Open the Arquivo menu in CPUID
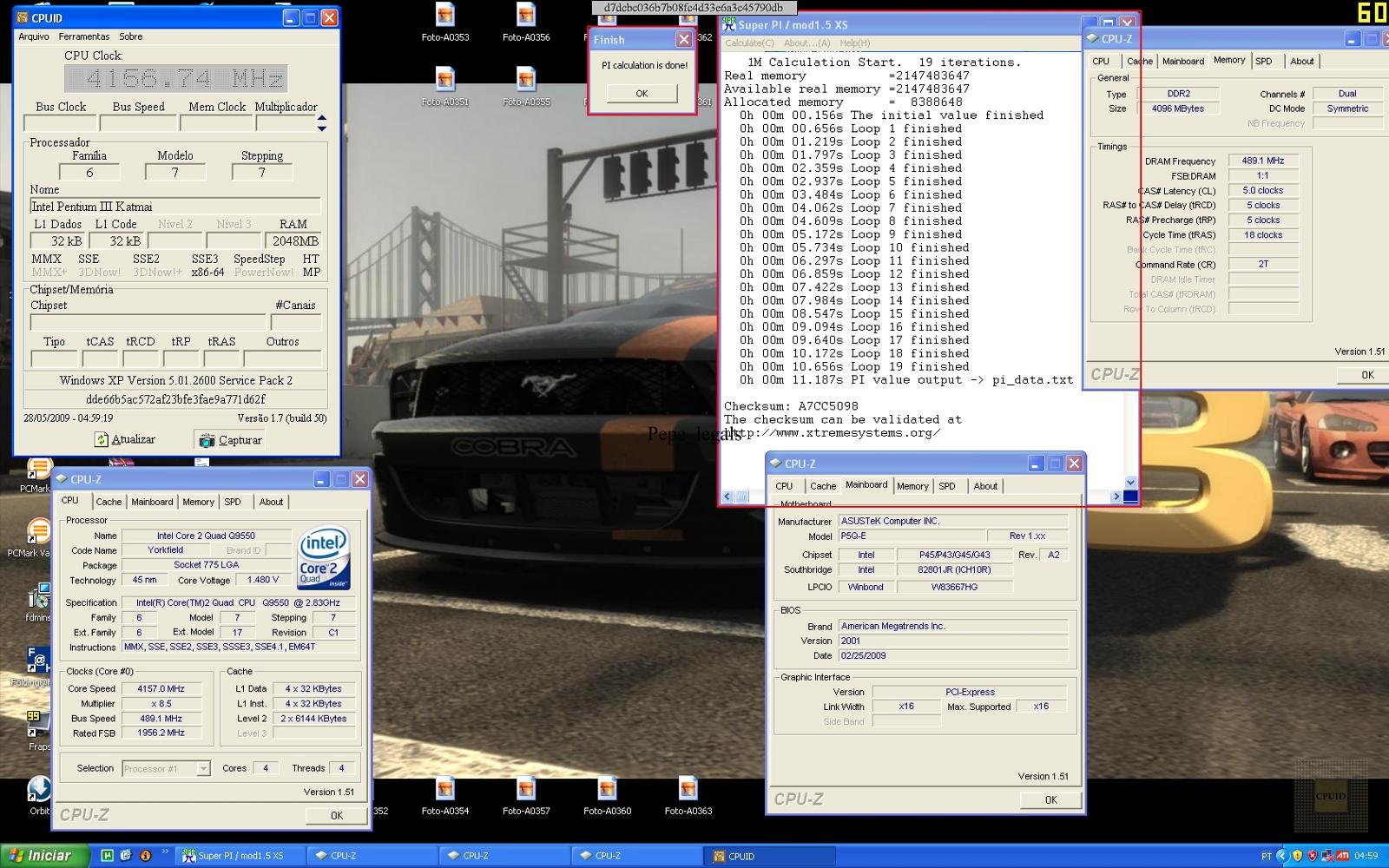The width and height of the screenshot is (1389, 868). pyautogui.click(x=34, y=36)
